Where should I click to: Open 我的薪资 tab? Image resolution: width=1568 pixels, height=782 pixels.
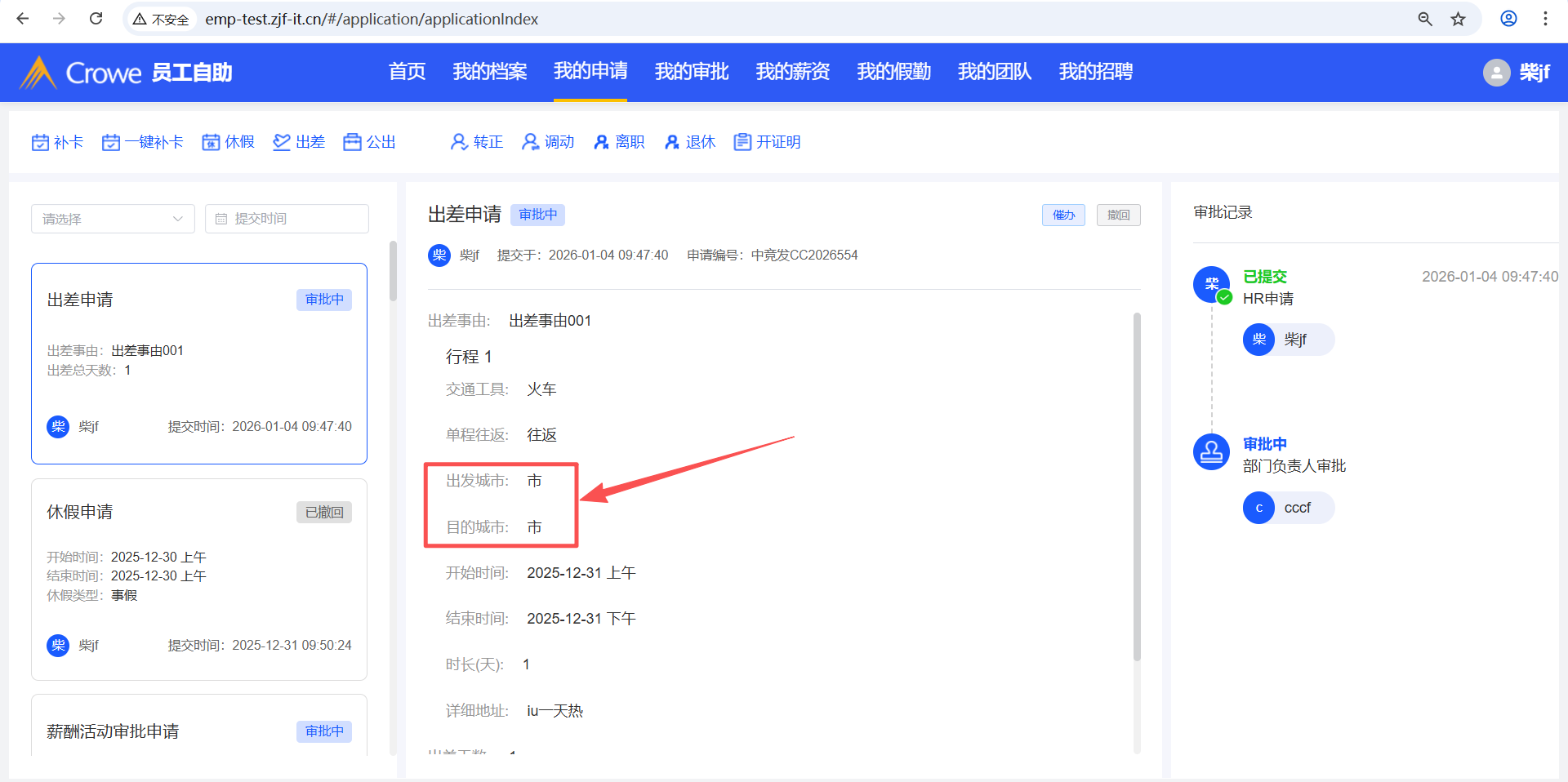click(793, 72)
